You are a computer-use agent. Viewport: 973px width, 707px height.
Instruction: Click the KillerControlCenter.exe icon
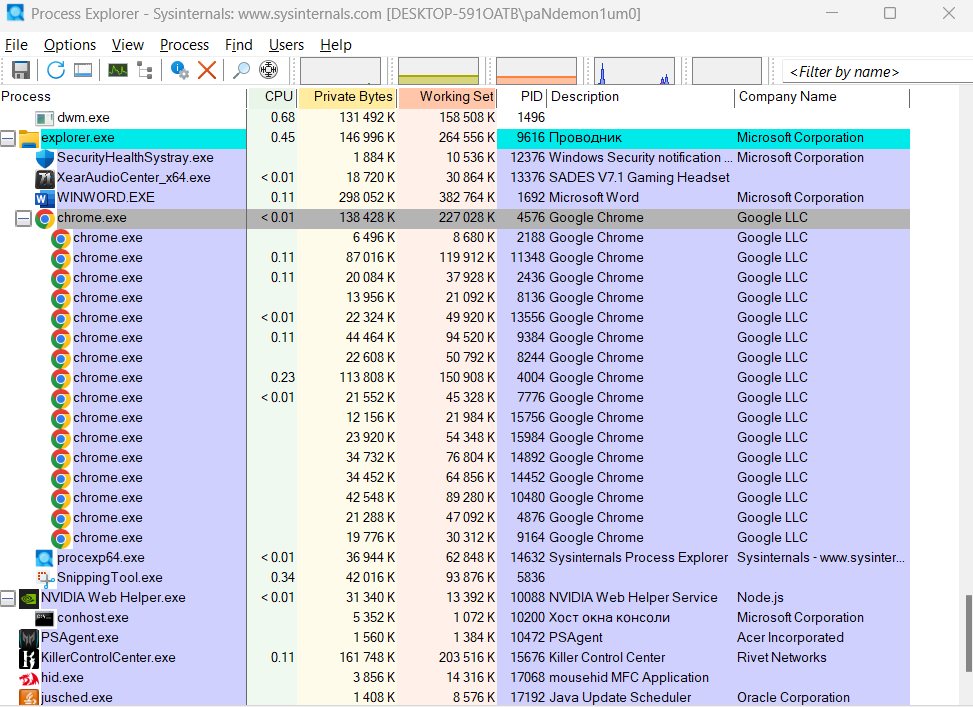click(x=29, y=659)
